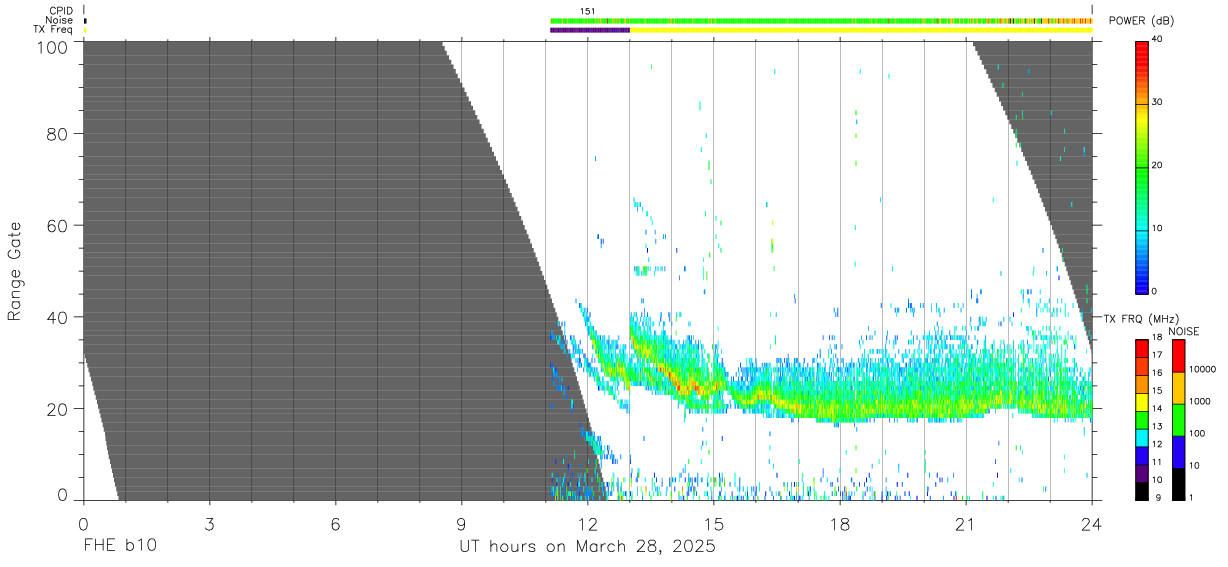Screen dimensions: 1228x567
Task: Click the 21 tick on the UT hours axis
Action: point(966,524)
